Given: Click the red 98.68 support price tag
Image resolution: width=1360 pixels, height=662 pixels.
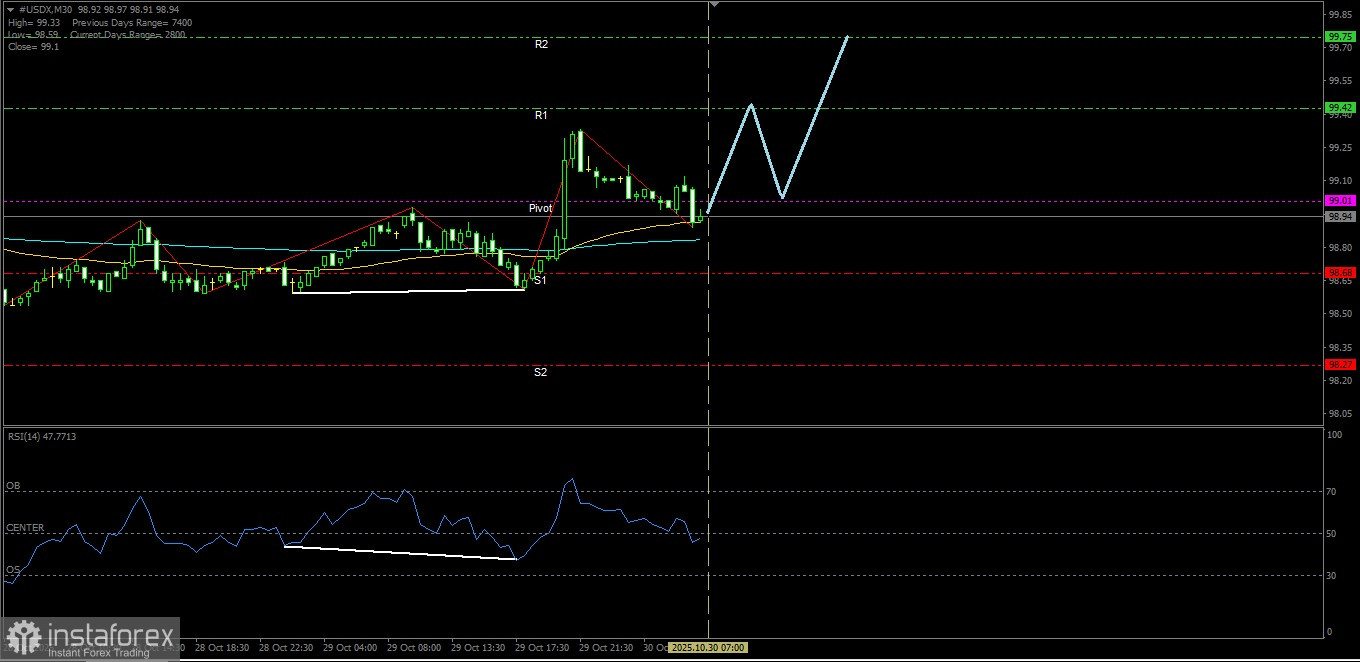Looking at the screenshot, I should pyautogui.click(x=1339, y=272).
